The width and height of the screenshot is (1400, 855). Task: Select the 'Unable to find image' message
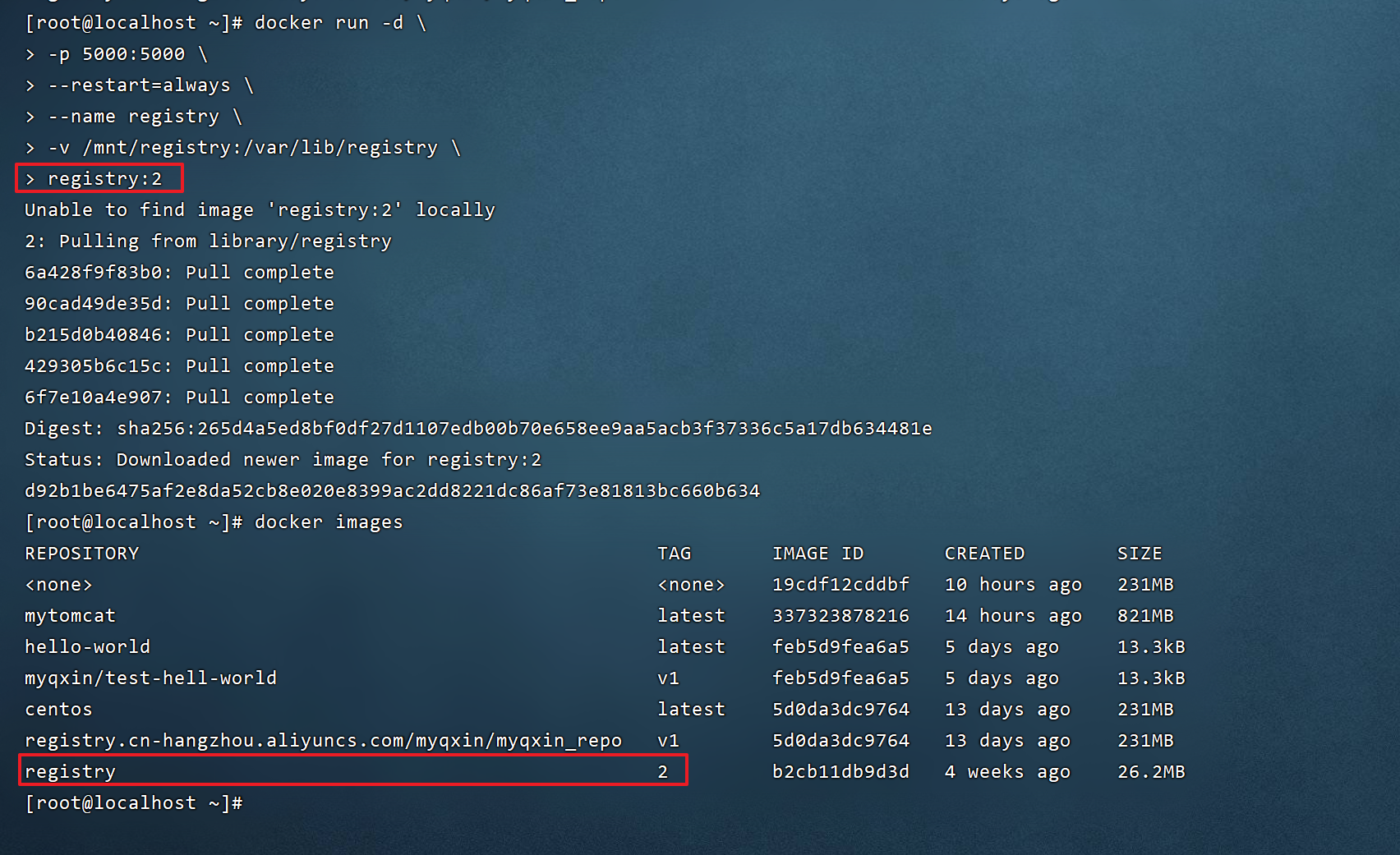coord(260,210)
